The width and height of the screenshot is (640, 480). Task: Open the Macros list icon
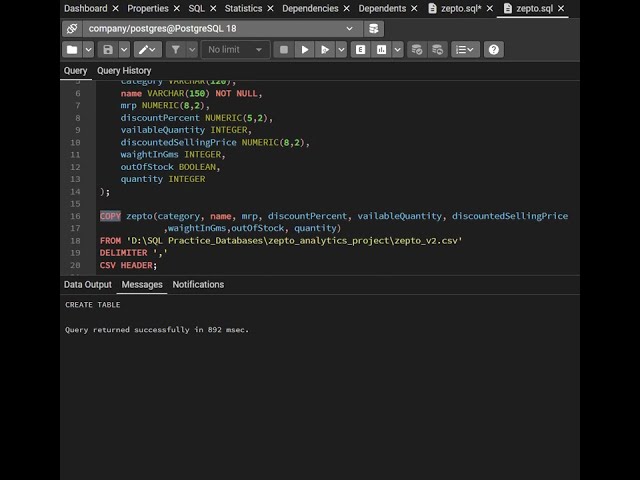coord(465,50)
